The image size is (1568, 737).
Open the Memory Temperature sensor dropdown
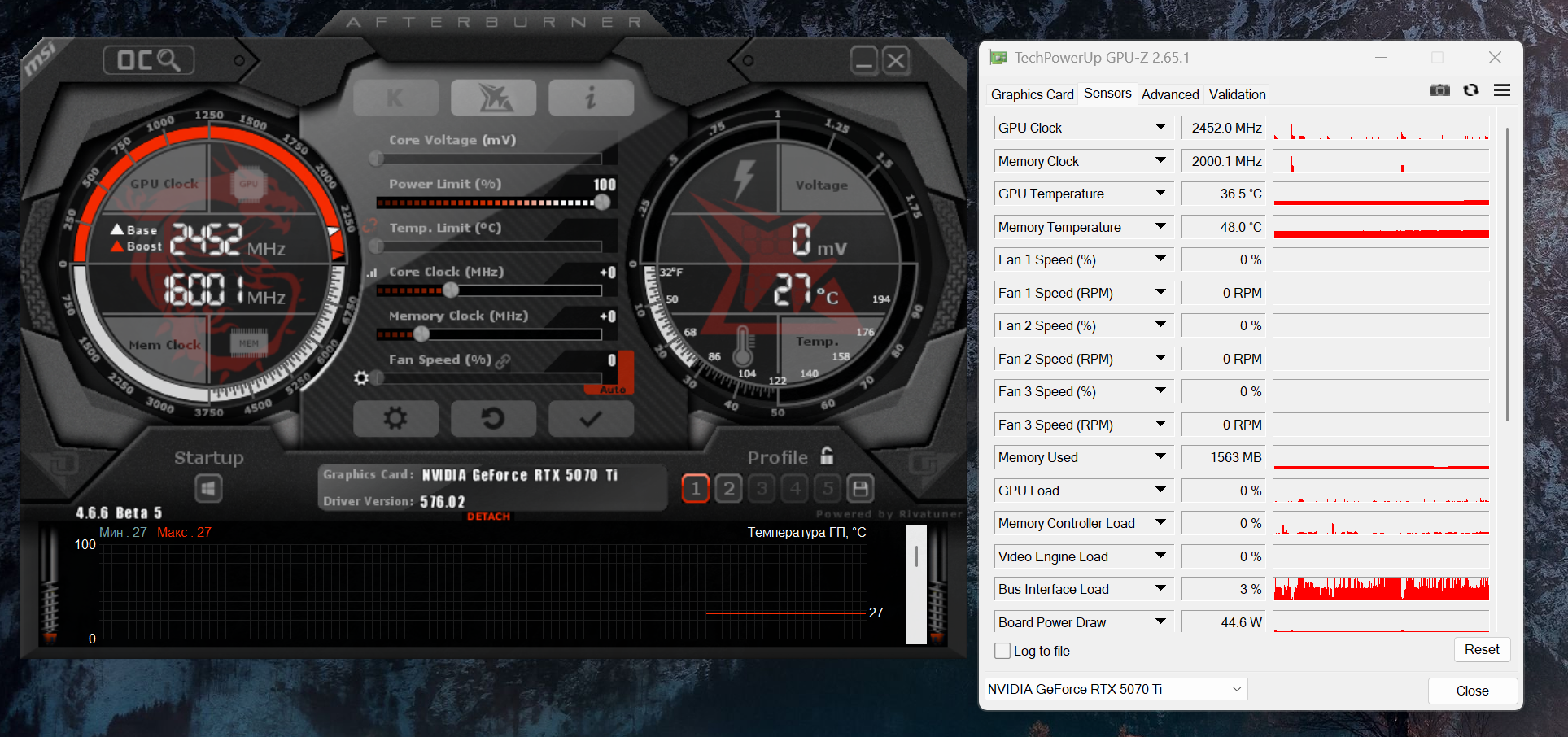click(x=1160, y=226)
